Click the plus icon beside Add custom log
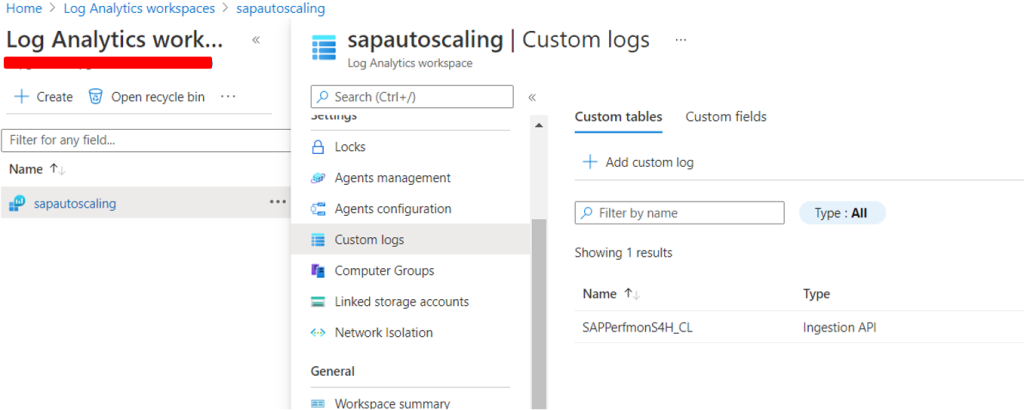Viewport: 1024px width, 410px height. [590, 162]
